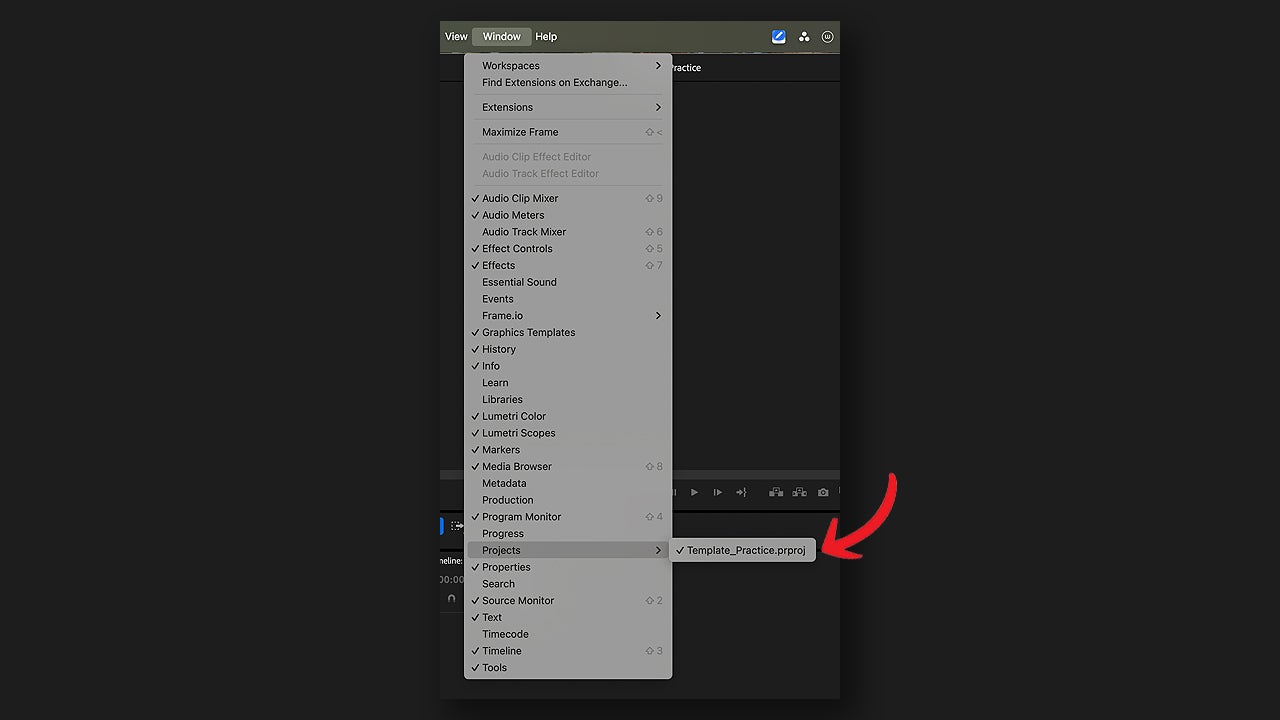The height and width of the screenshot is (720, 1280).
Task: Click the Lift icon in monitor controls
Action: [775, 492]
